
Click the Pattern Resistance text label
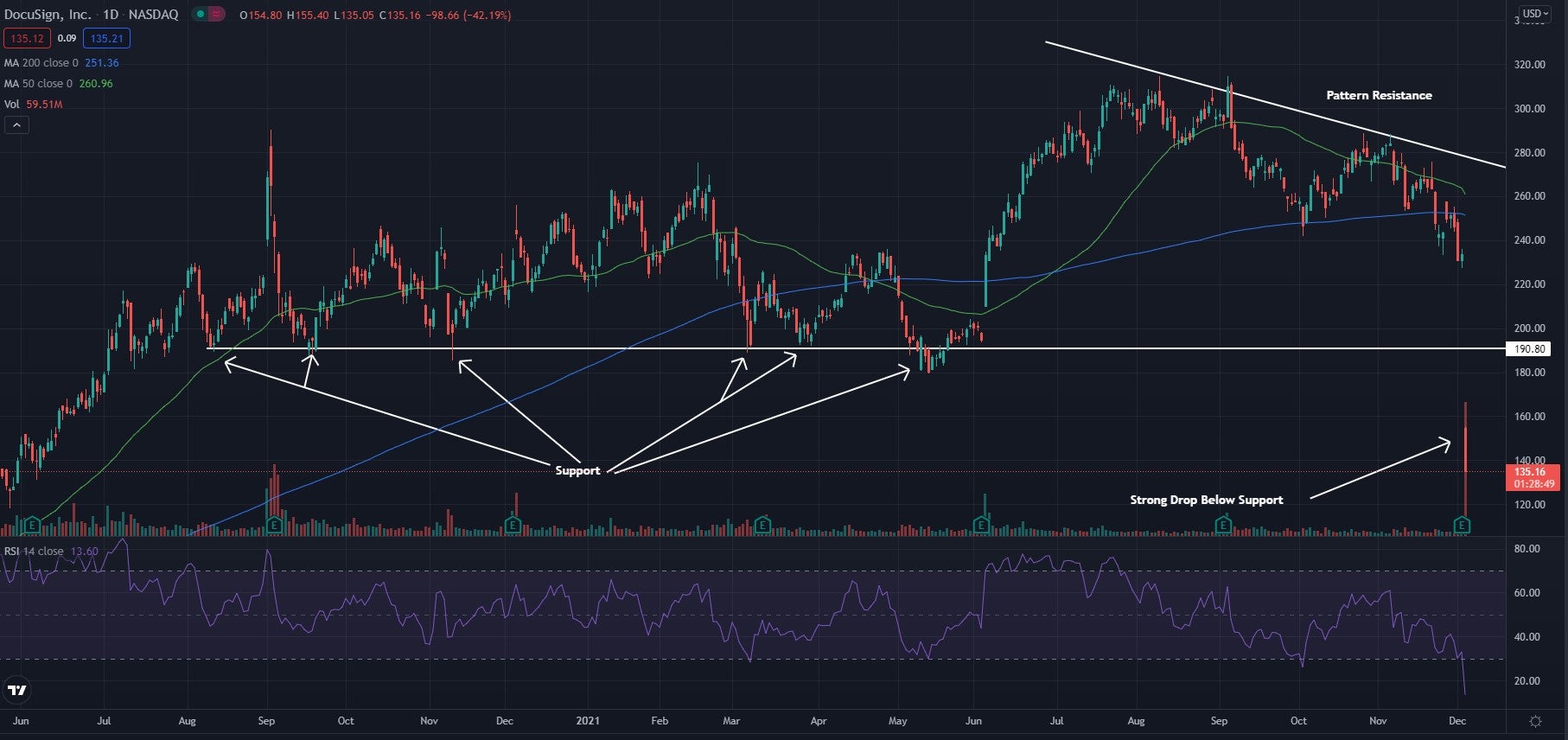pyautogui.click(x=1379, y=95)
